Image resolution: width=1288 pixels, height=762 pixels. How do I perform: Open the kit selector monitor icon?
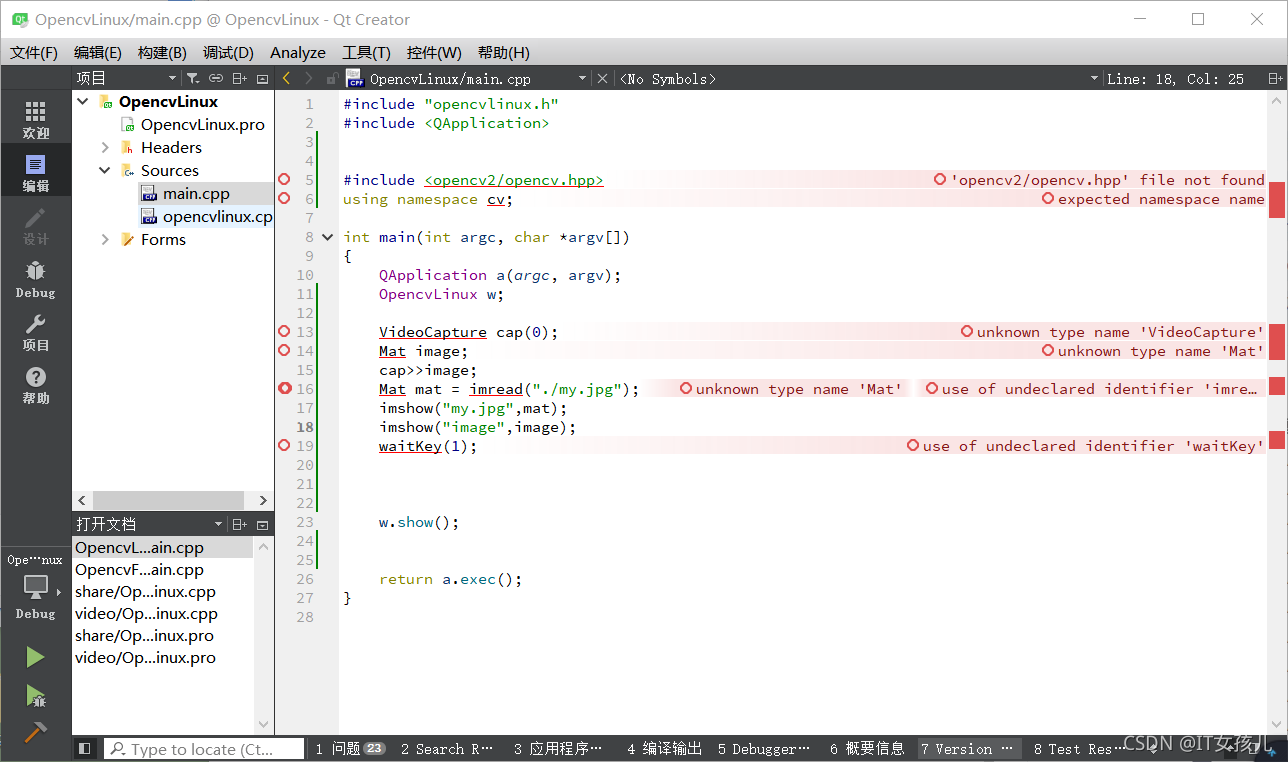pyautogui.click(x=36, y=587)
